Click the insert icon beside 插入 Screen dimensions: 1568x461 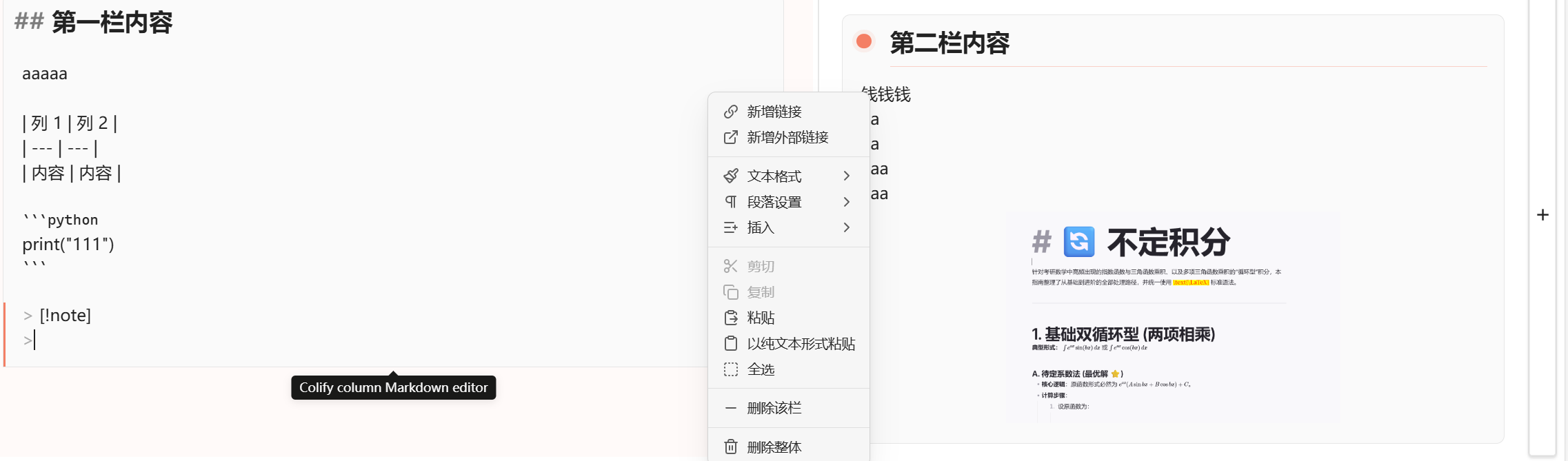pyautogui.click(x=731, y=227)
